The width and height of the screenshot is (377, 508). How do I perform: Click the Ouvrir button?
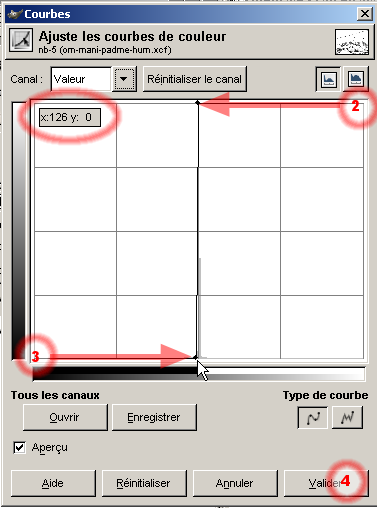(65, 417)
